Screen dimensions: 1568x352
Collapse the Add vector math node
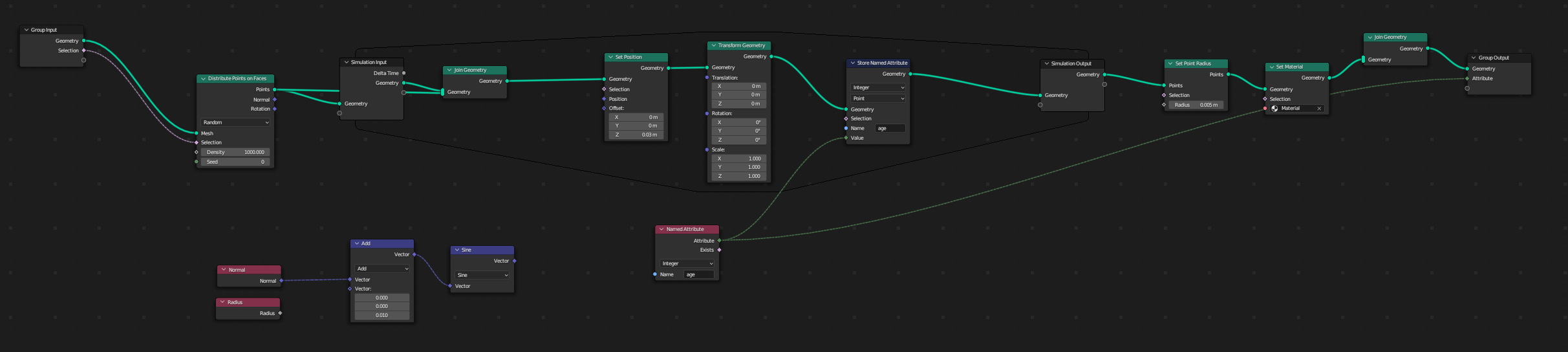click(356, 243)
